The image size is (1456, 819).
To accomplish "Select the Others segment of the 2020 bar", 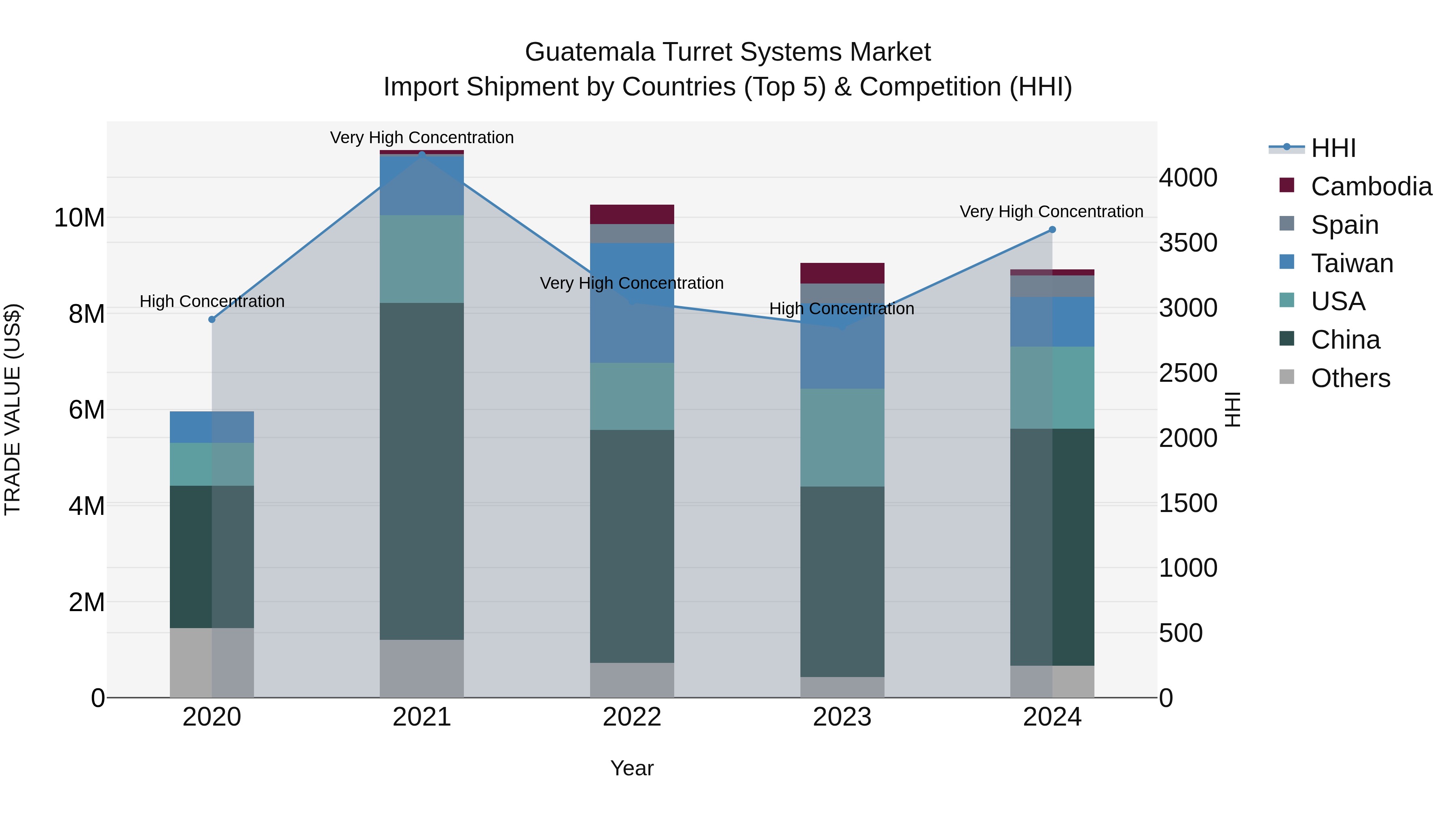I will [212, 662].
